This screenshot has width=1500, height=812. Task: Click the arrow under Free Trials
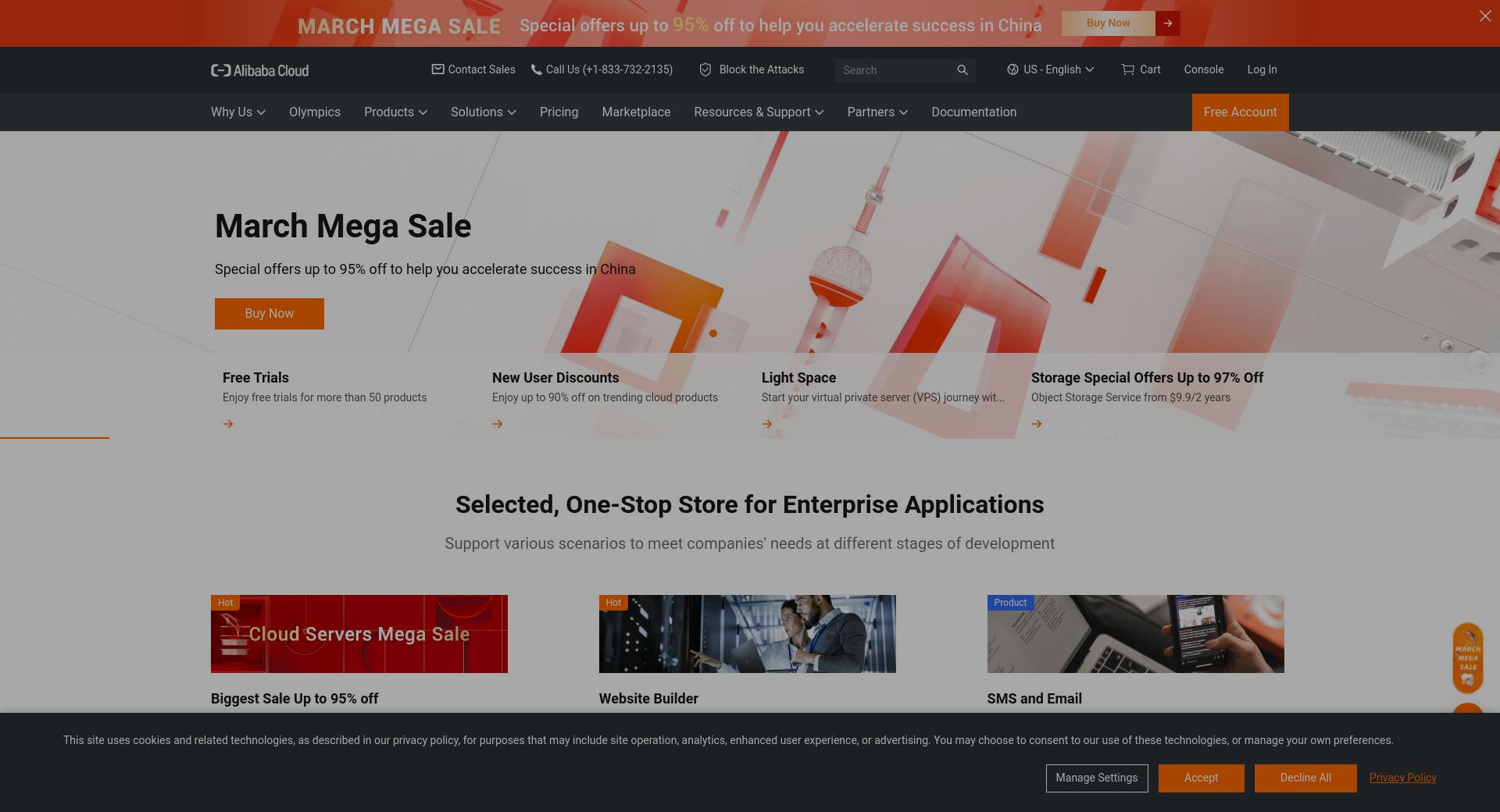[228, 424]
